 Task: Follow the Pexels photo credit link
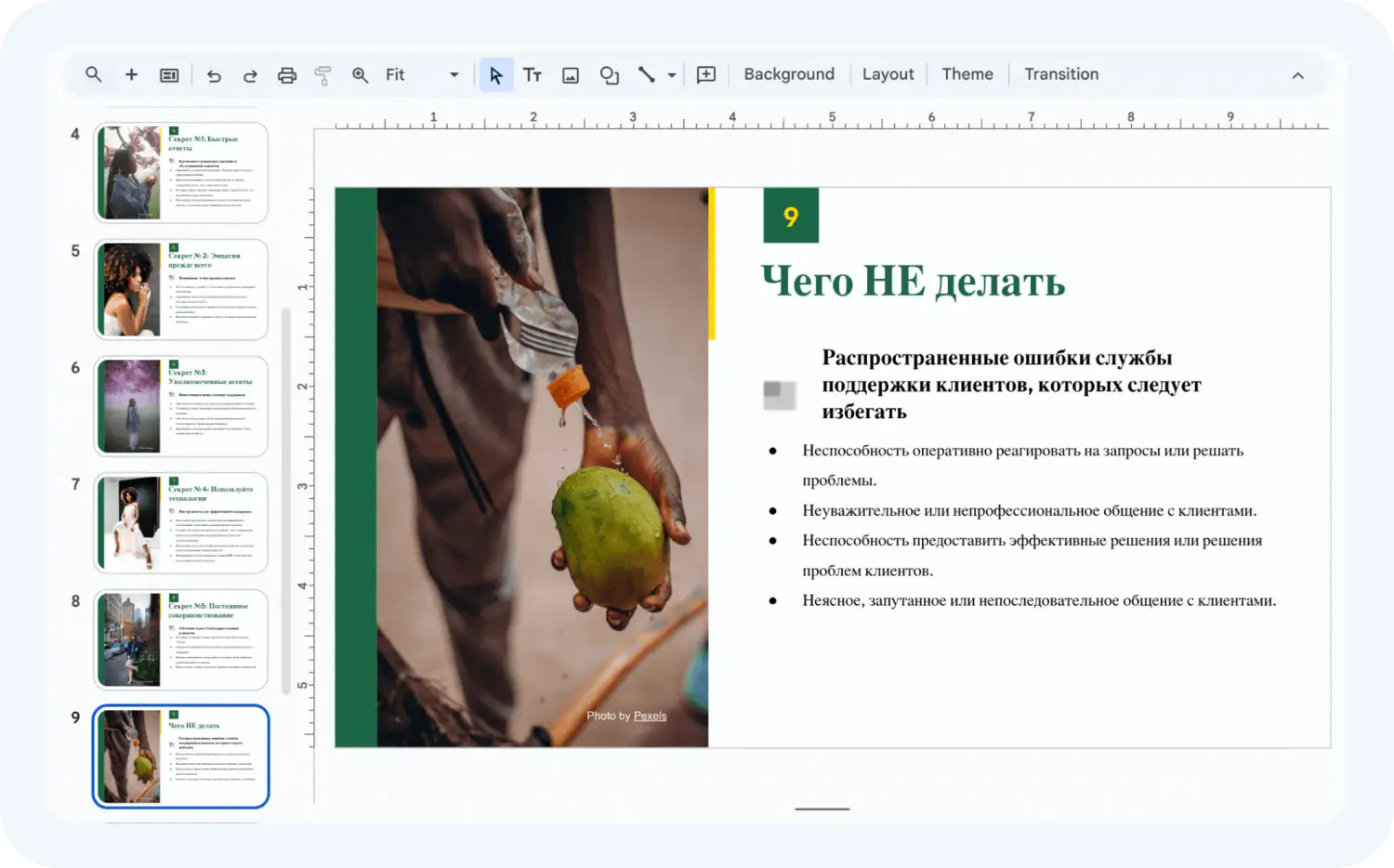(650, 716)
